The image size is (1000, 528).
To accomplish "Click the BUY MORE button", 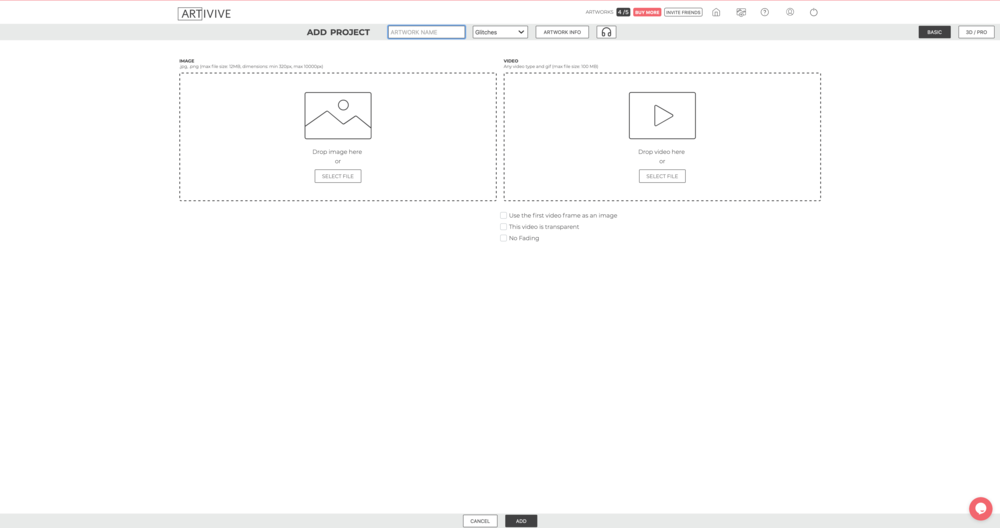I will (647, 12).
